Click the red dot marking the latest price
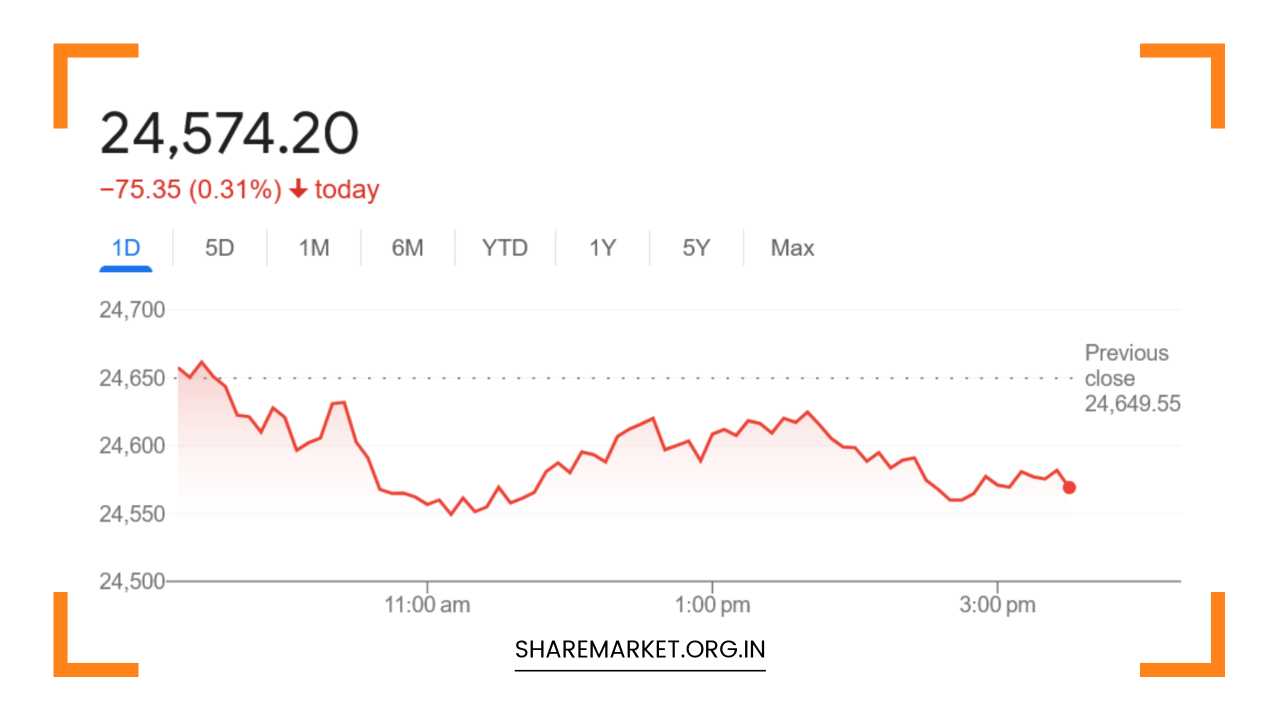Screen dimensions: 1280x720 pyautogui.click(x=1069, y=487)
